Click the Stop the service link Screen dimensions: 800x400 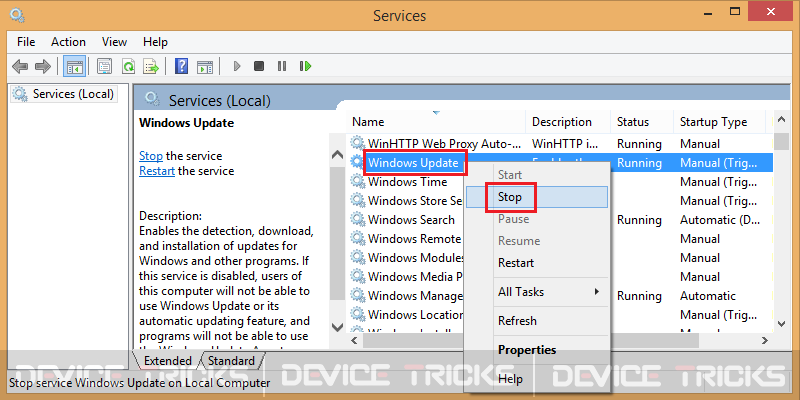point(151,156)
